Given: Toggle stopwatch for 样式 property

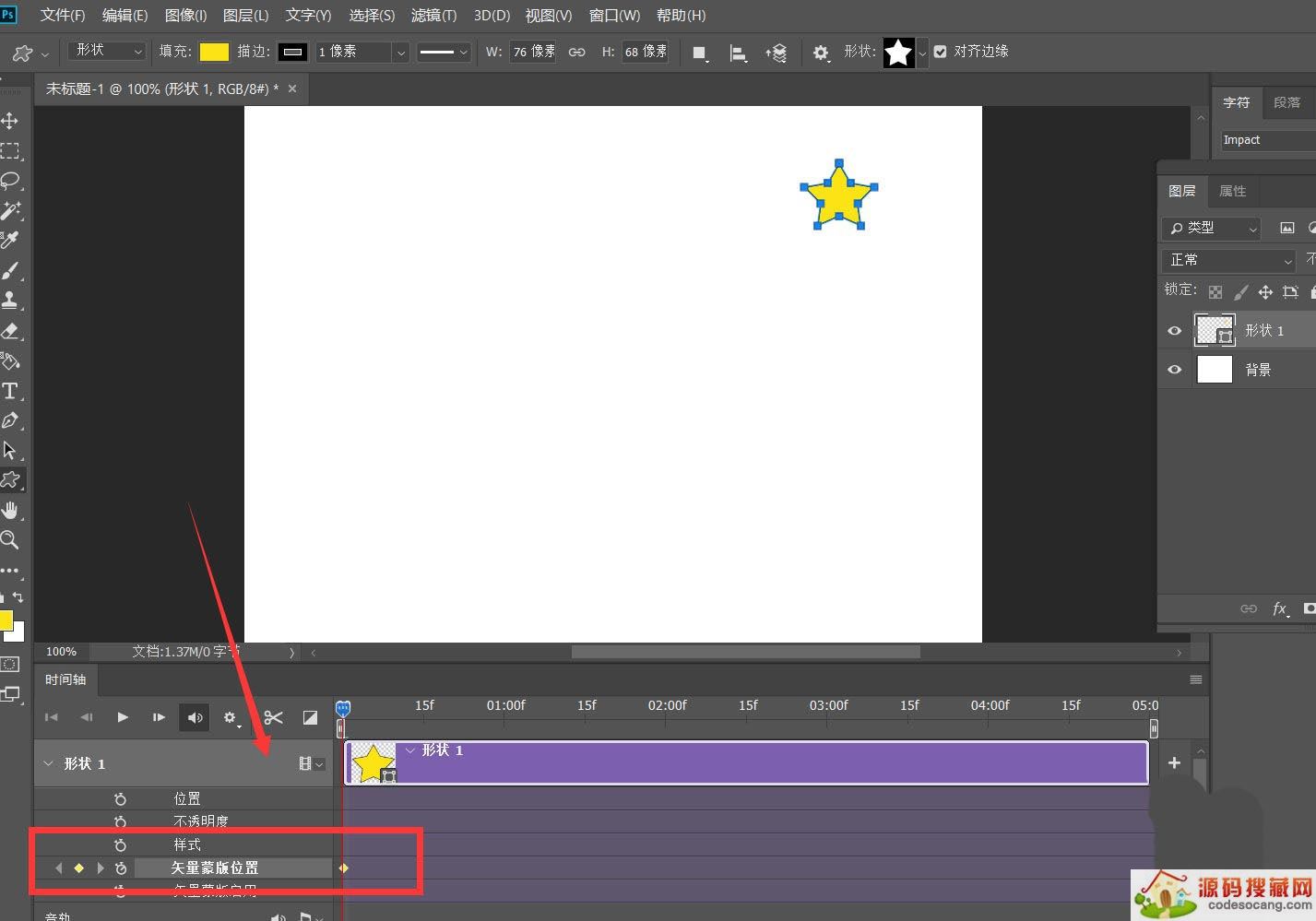Looking at the screenshot, I should pos(120,844).
